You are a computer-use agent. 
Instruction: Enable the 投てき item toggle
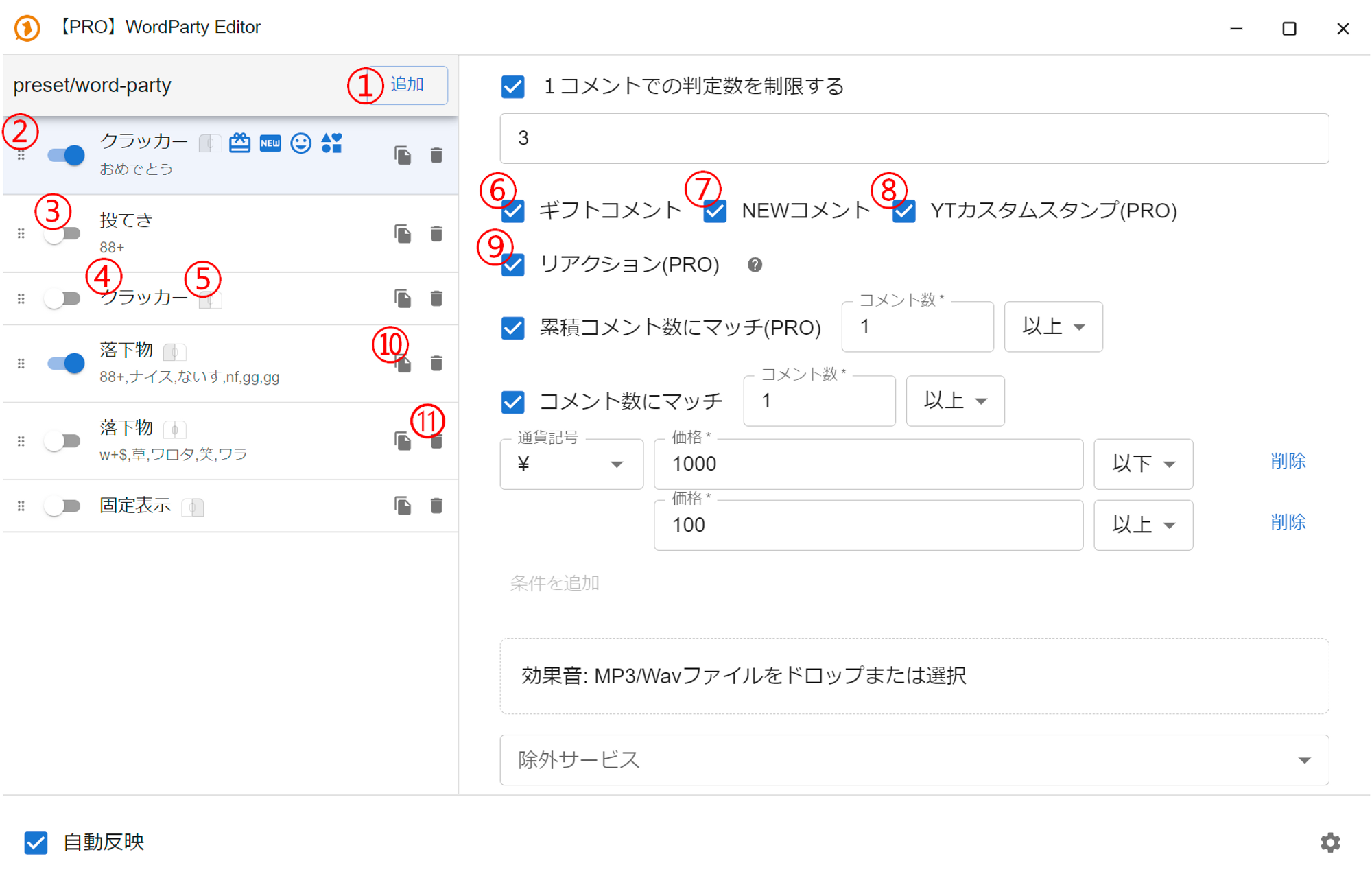click(x=63, y=234)
